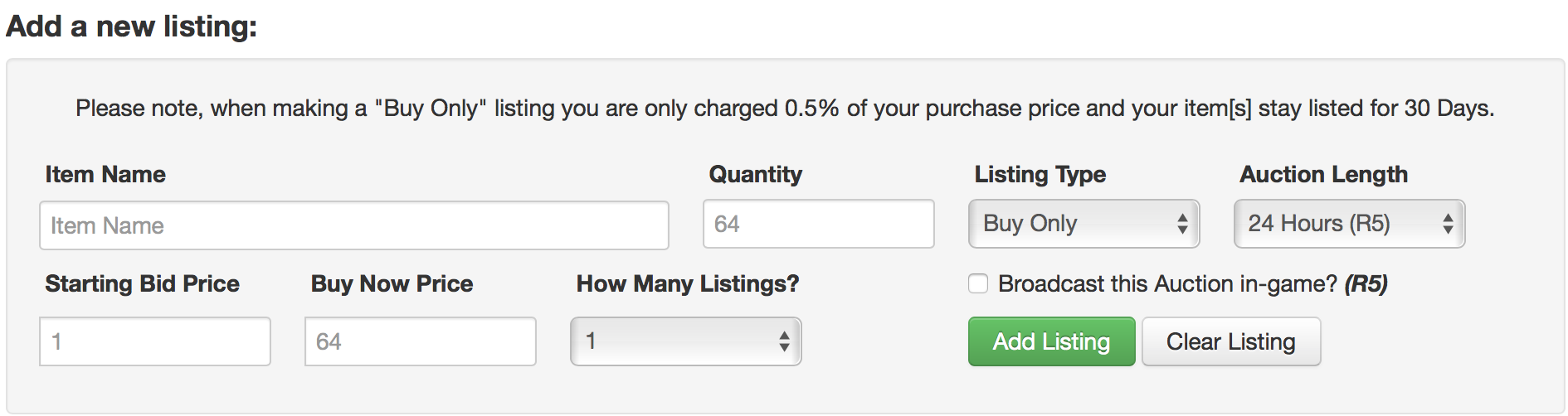Open the How Many Listings dropdown
The image size is (1568, 416).
pyautogui.click(x=685, y=341)
